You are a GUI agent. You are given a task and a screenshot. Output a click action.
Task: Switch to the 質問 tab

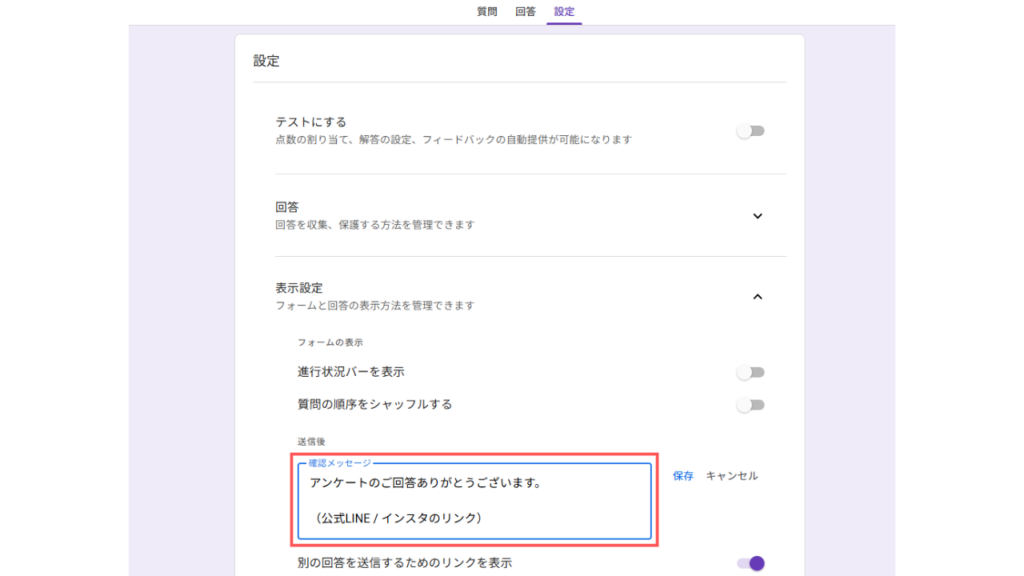(x=486, y=12)
